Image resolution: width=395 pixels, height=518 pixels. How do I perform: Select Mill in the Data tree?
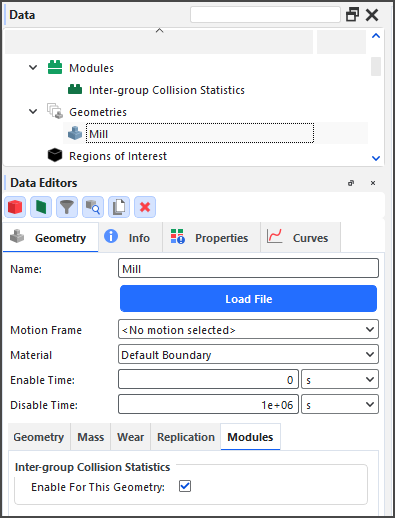pyautogui.click(x=200, y=133)
